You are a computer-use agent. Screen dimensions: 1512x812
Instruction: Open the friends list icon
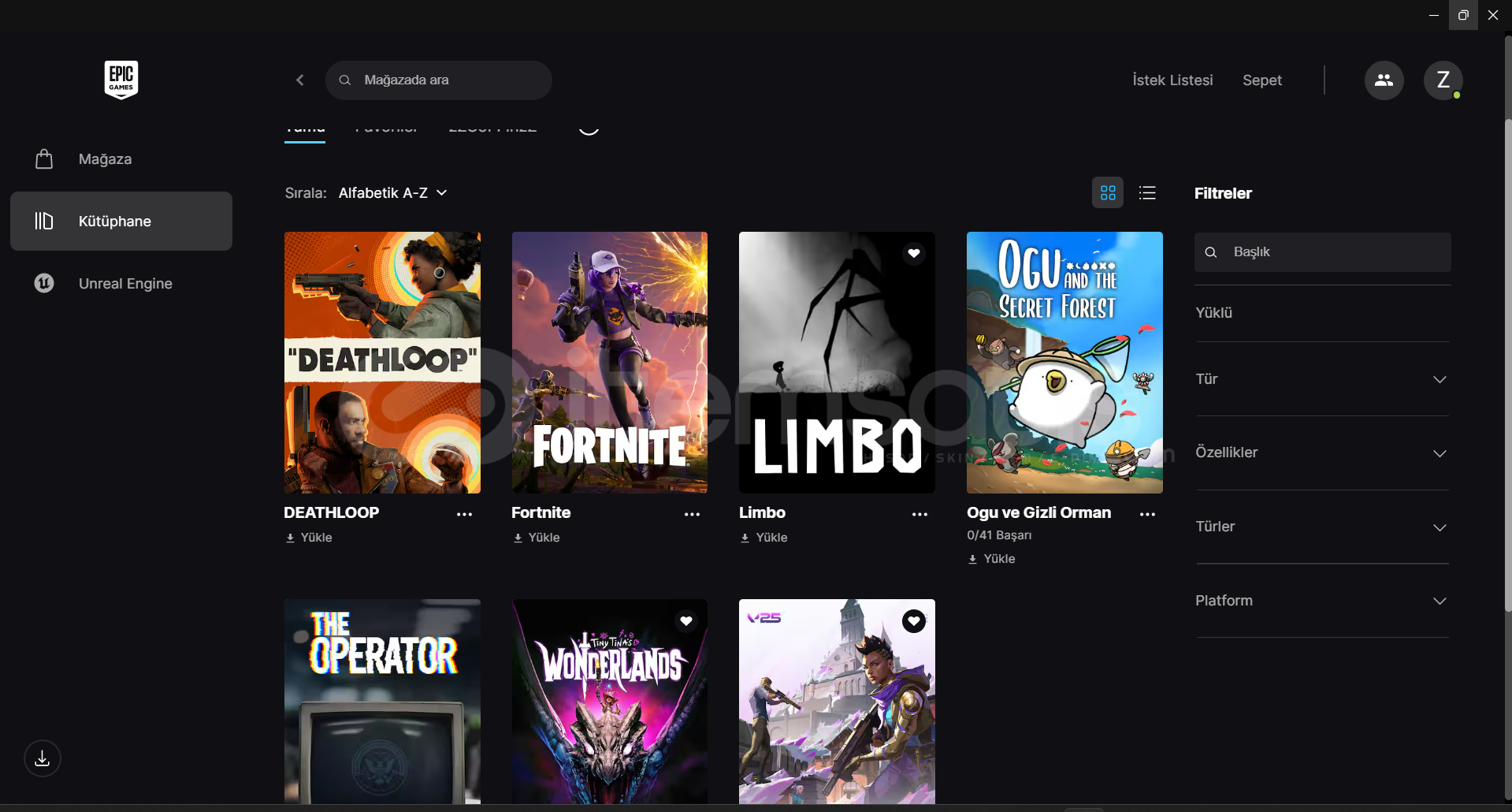1384,80
